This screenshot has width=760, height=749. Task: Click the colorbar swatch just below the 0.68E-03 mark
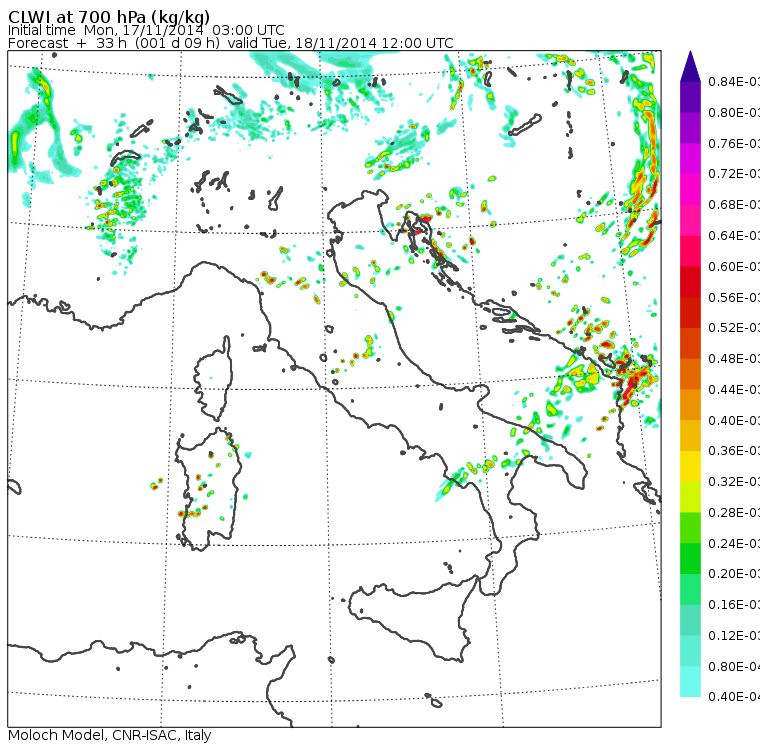[x=690, y=220]
